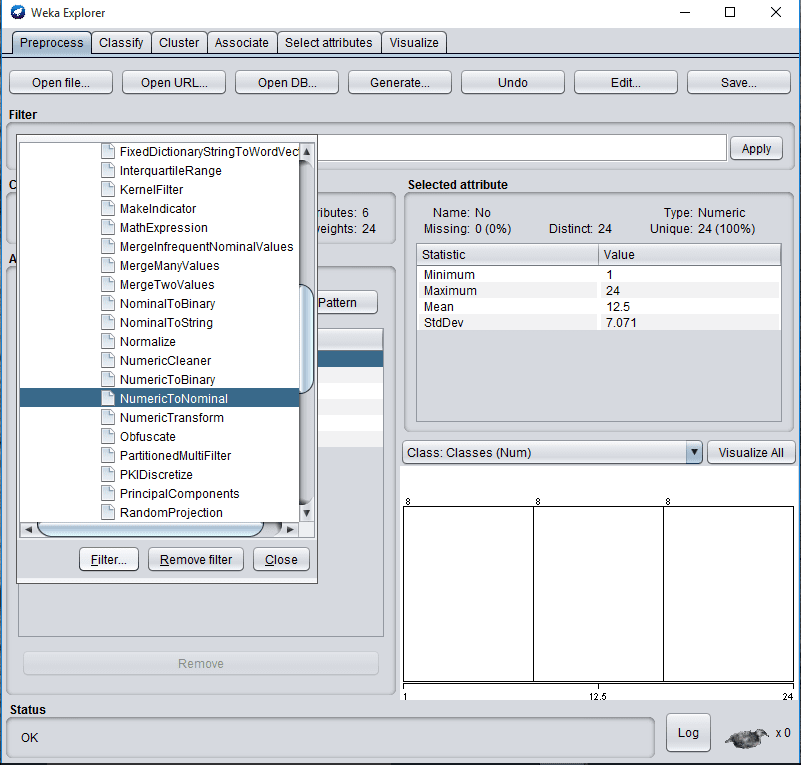Close the filter chooser popup
This screenshot has height=765, width=801.
(x=281, y=560)
